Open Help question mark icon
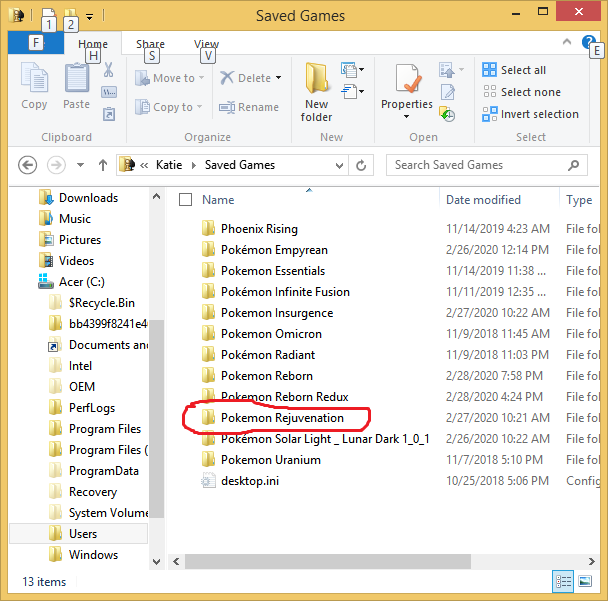Image resolution: width=608 pixels, height=601 pixels. tap(588, 42)
